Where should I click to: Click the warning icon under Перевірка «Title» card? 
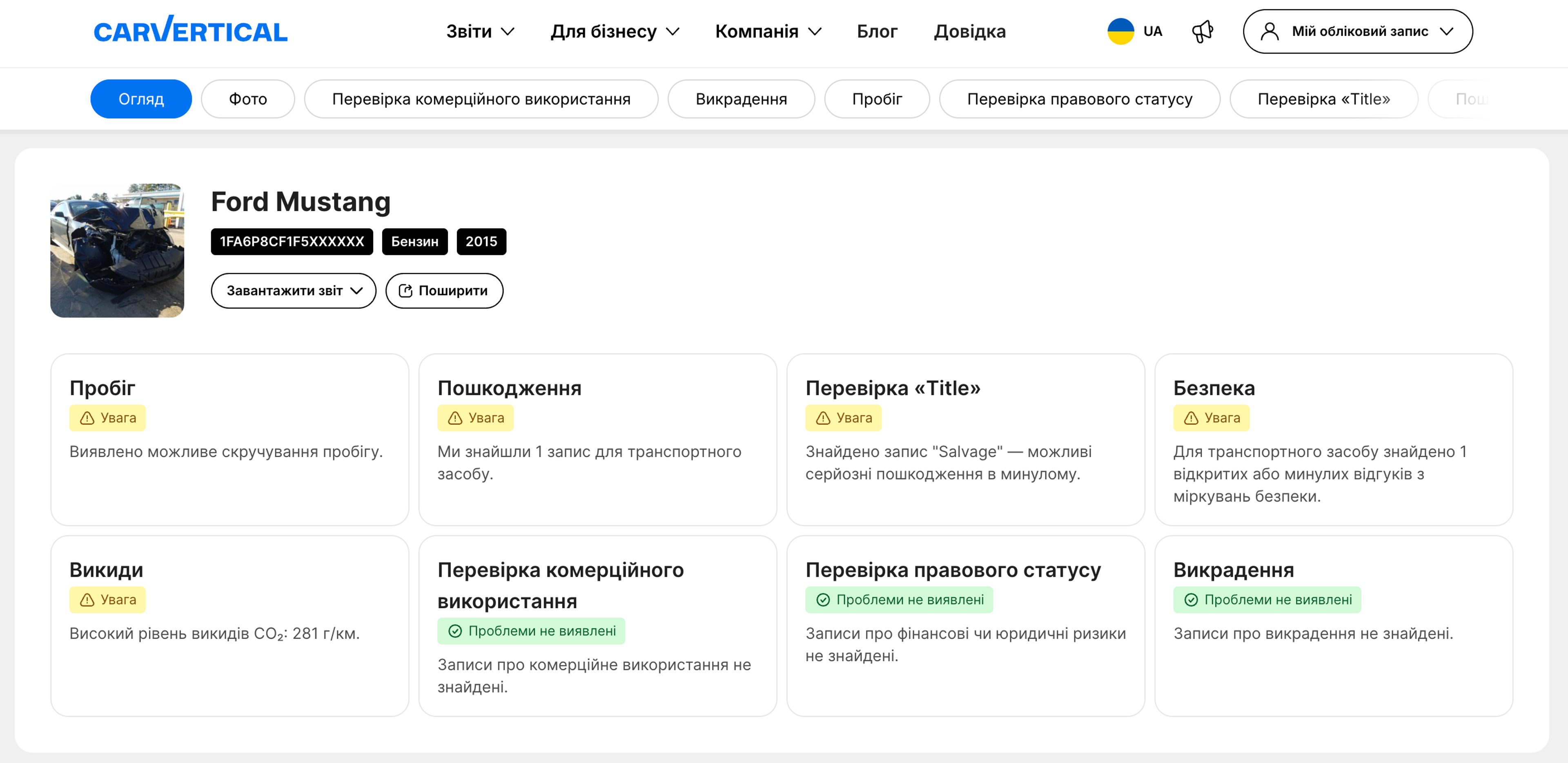tap(823, 418)
